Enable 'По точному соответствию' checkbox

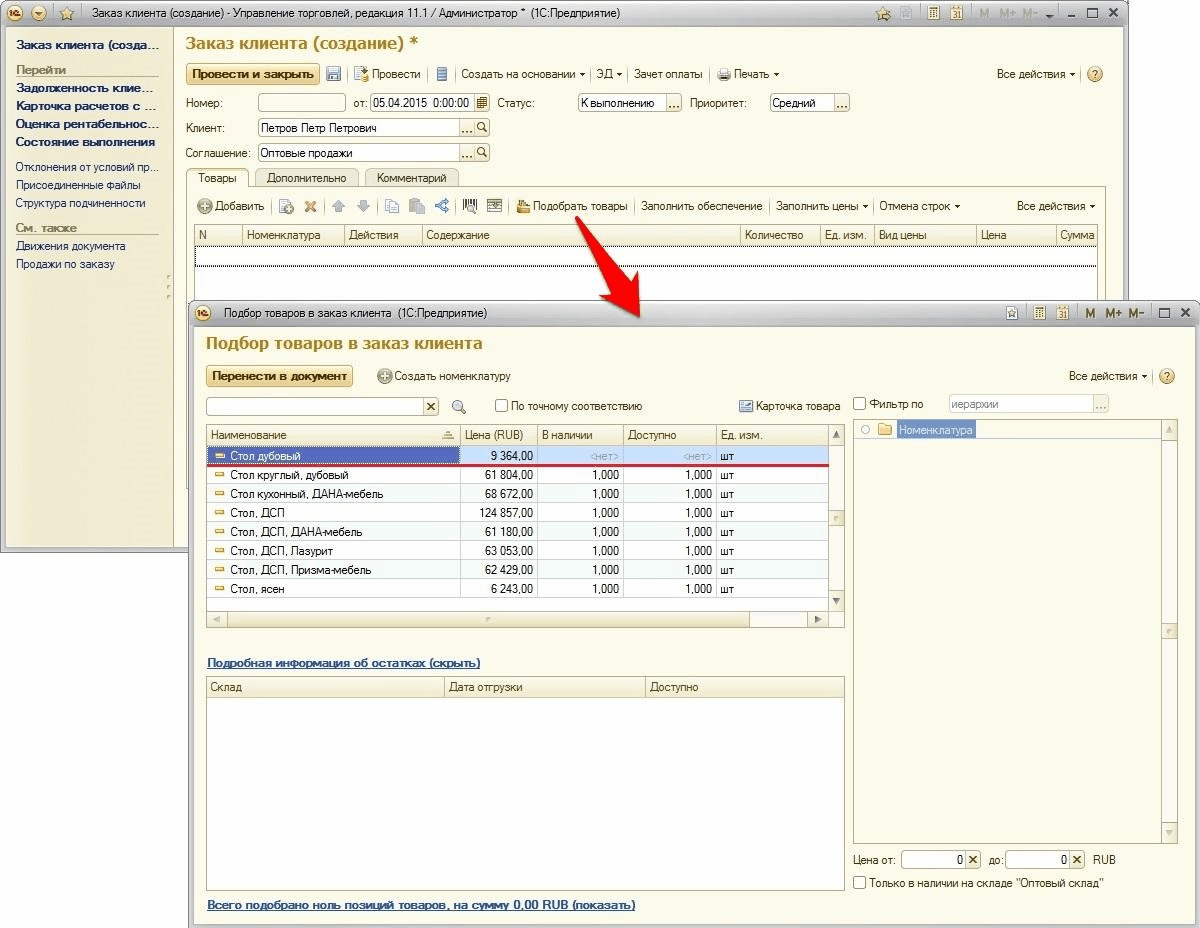coord(502,406)
